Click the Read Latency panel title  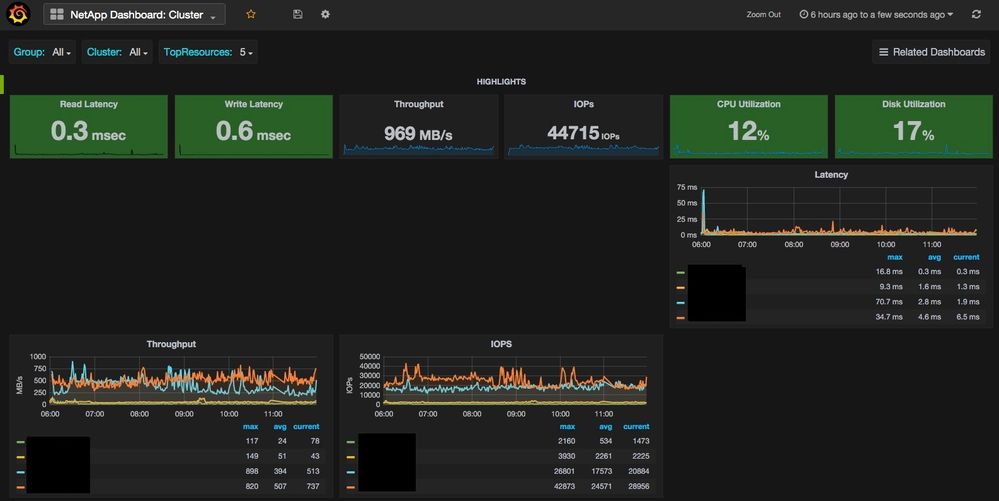coord(88,104)
